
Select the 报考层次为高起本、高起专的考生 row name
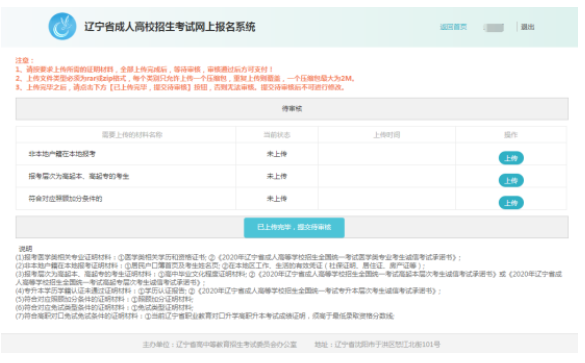pos(79,176)
